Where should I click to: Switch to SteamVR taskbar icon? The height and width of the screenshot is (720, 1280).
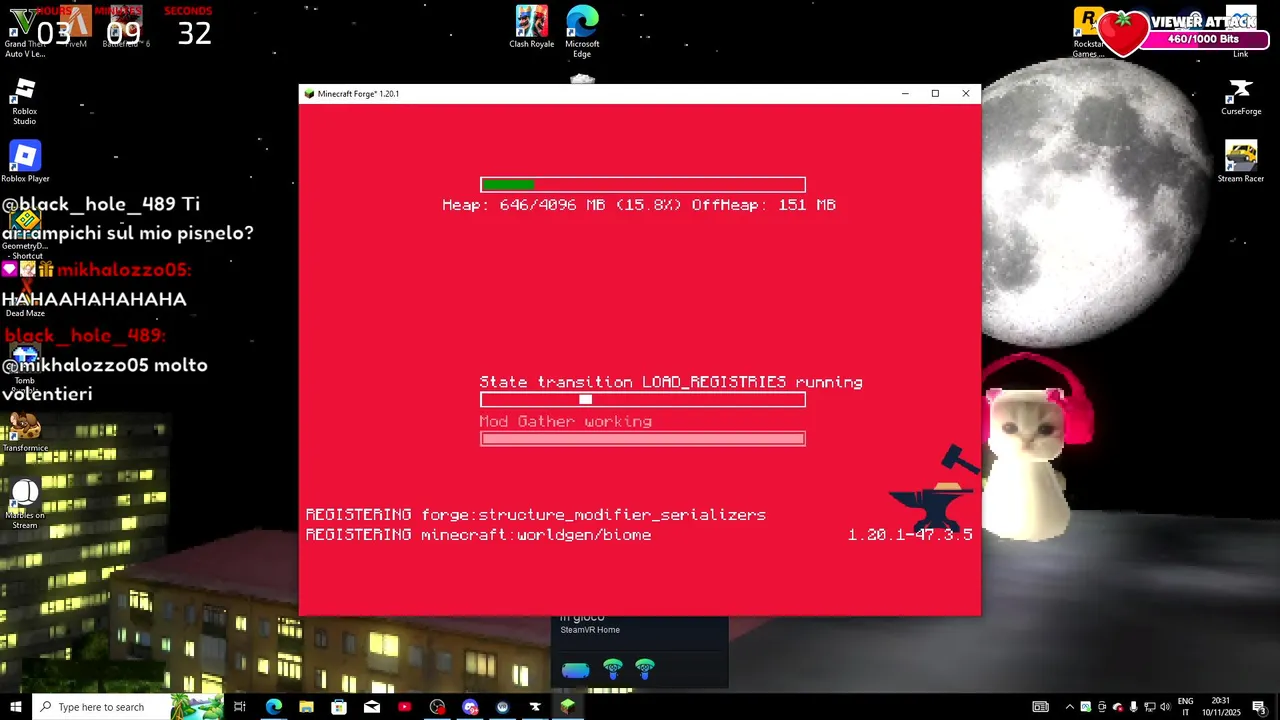[x=502, y=707]
